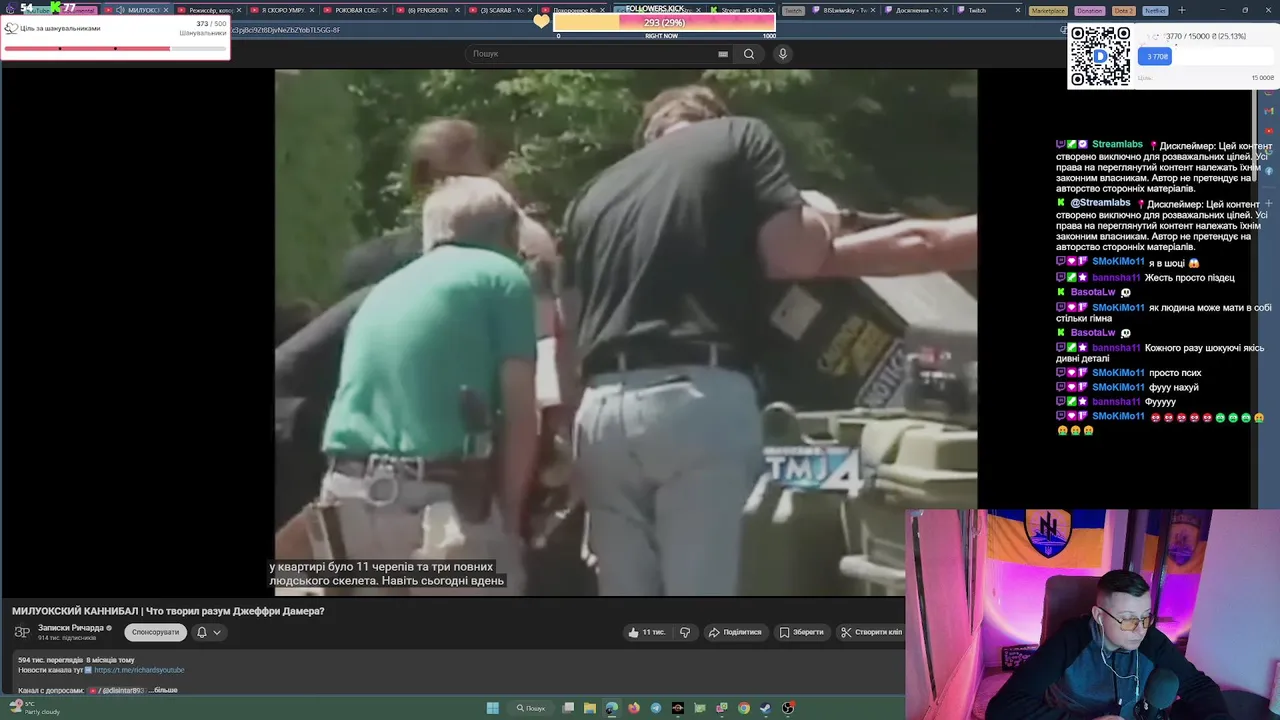
Task: Open a new browser tab with plus
Action: click(x=1181, y=10)
